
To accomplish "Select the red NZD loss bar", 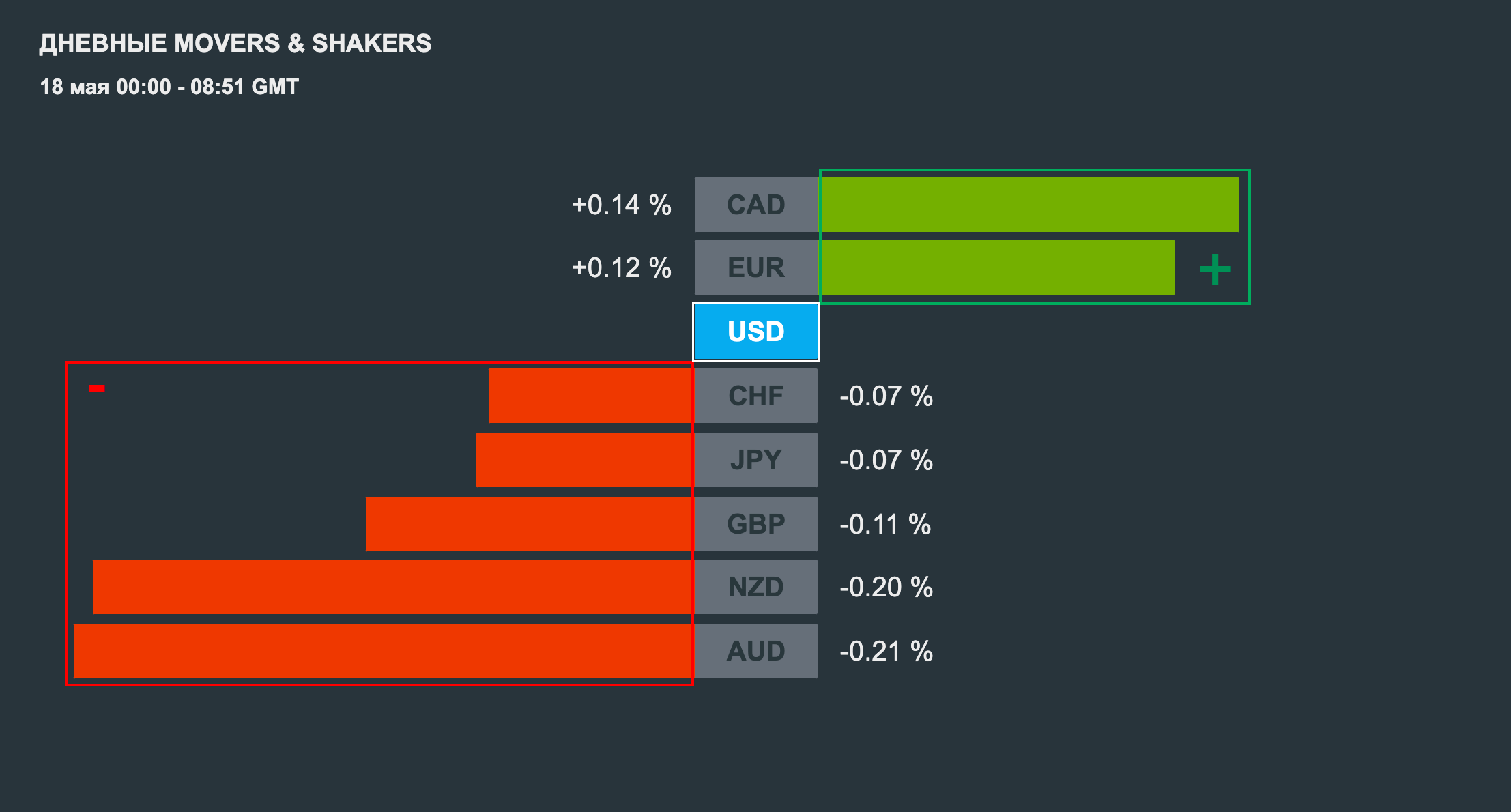I will (392, 587).
